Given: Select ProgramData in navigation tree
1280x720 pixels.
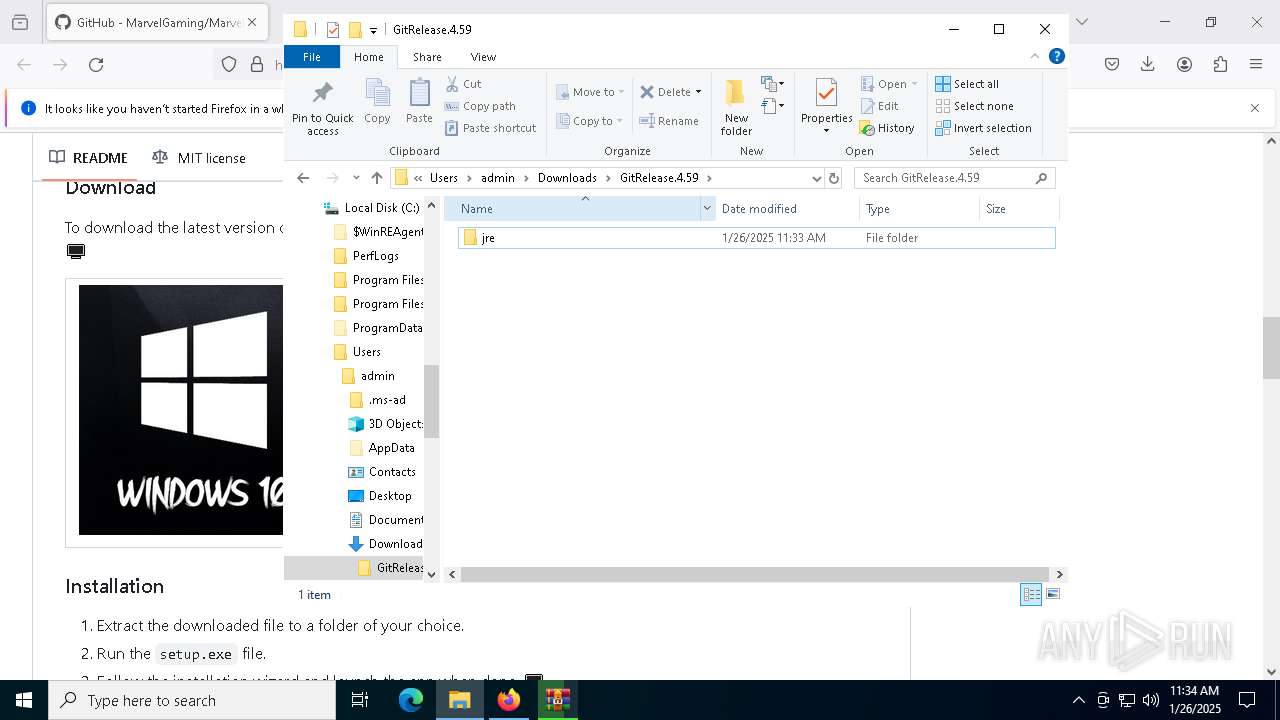Looking at the screenshot, I should [378, 328].
